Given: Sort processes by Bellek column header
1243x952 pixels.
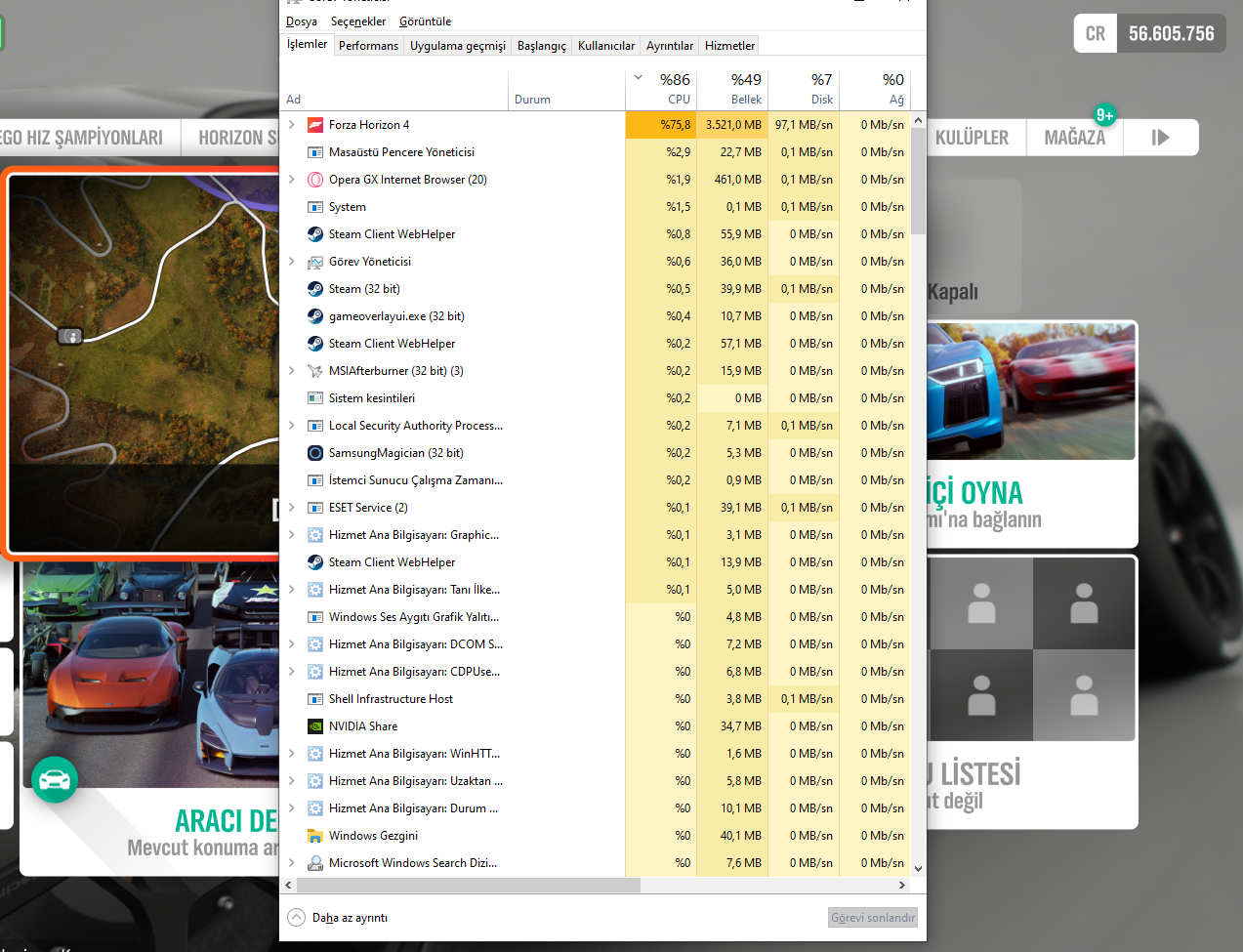Looking at the screenshot, I should click(x=732, y=89).
